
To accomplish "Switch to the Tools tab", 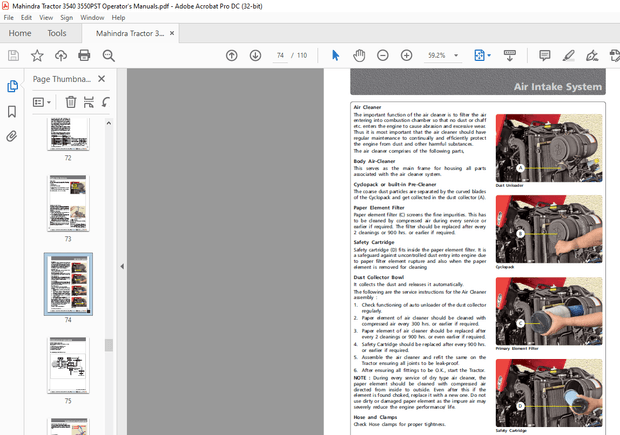I will click(57, 33).
